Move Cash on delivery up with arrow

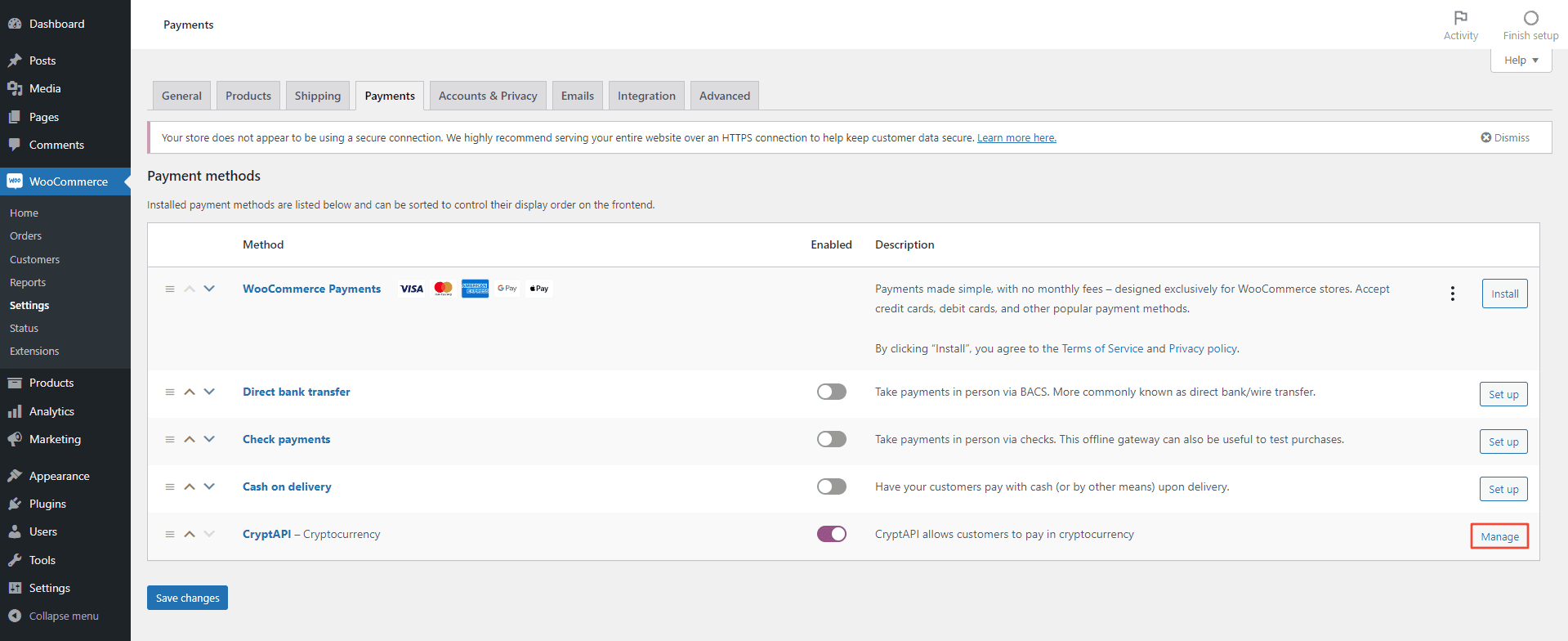(x=190, y=486)
